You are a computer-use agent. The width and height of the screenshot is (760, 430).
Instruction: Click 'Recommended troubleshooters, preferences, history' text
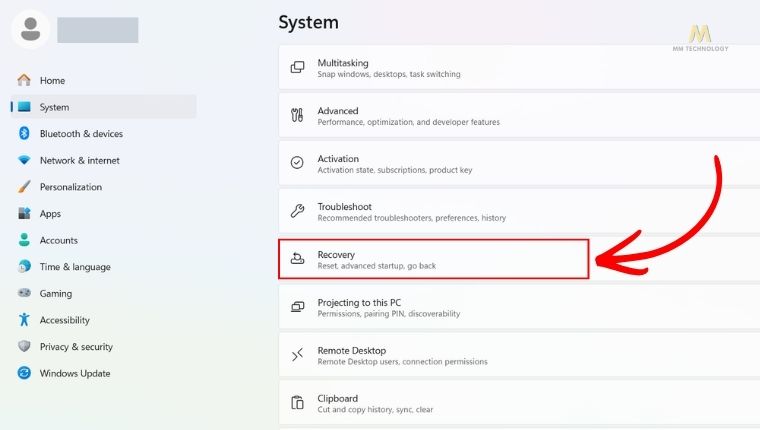412,218
